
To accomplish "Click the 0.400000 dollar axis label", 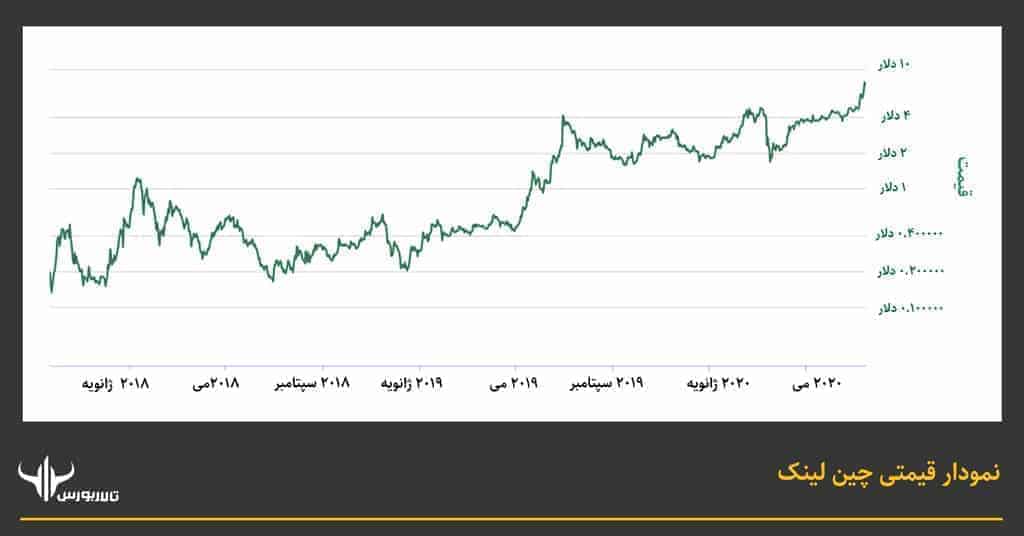I will (x=910, y=233).
